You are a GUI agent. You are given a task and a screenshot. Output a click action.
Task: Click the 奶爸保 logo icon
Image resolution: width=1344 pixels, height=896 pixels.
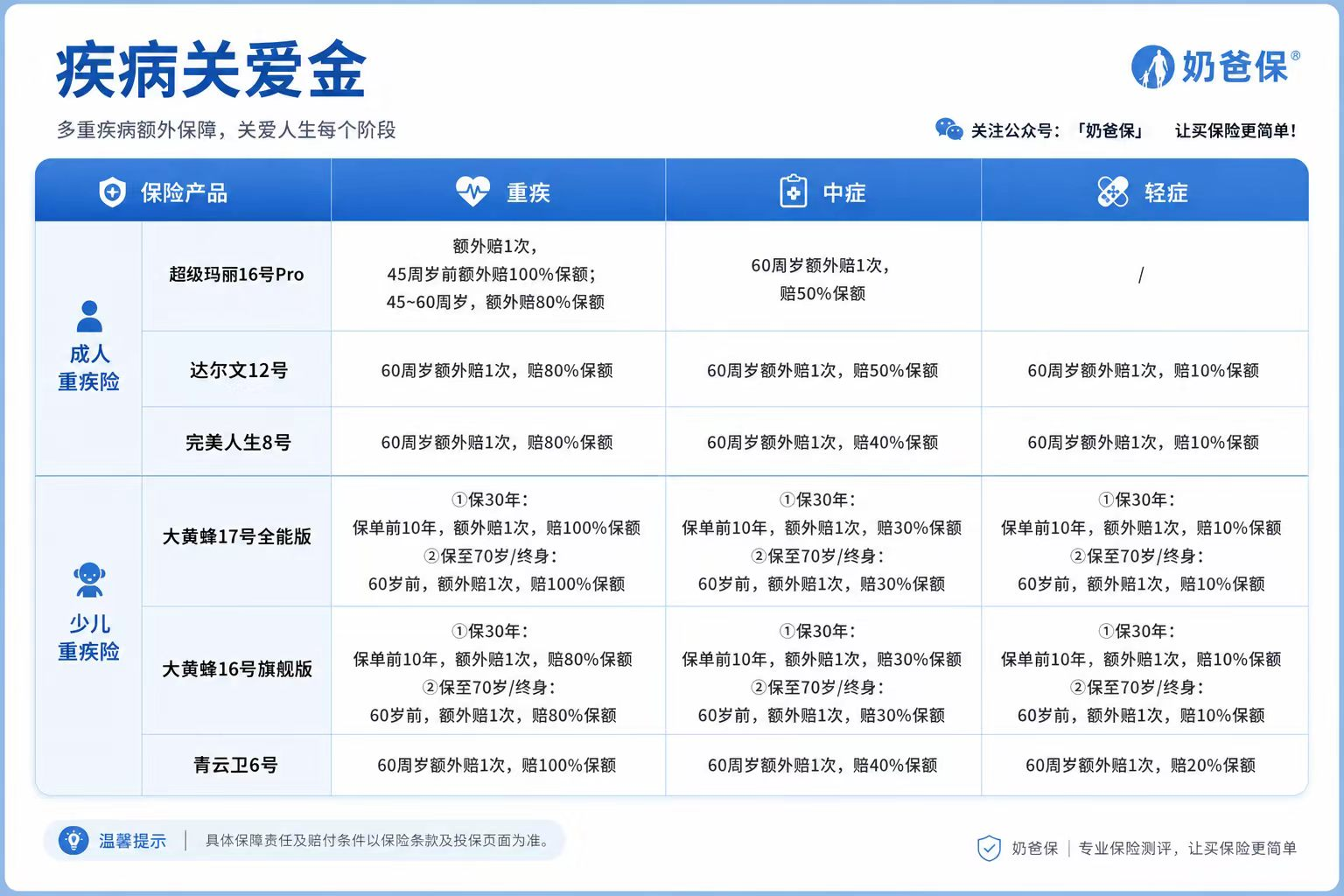(1152, 67)
